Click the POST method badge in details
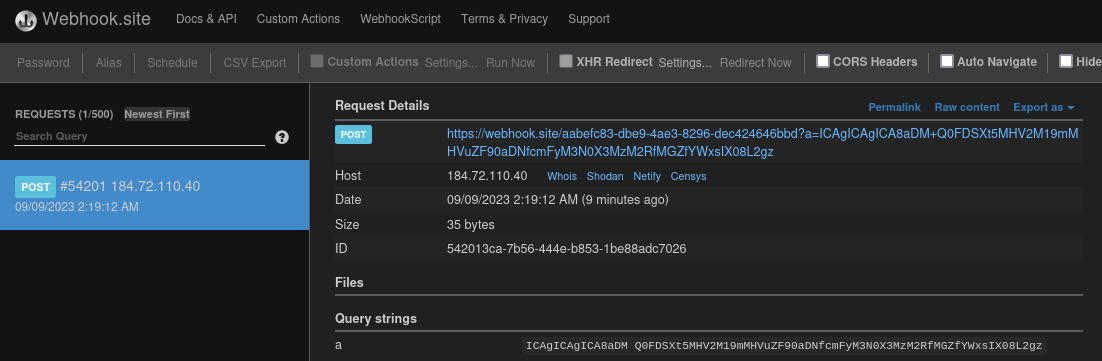This screenshot has width=1102, height=361. (354, 134)
